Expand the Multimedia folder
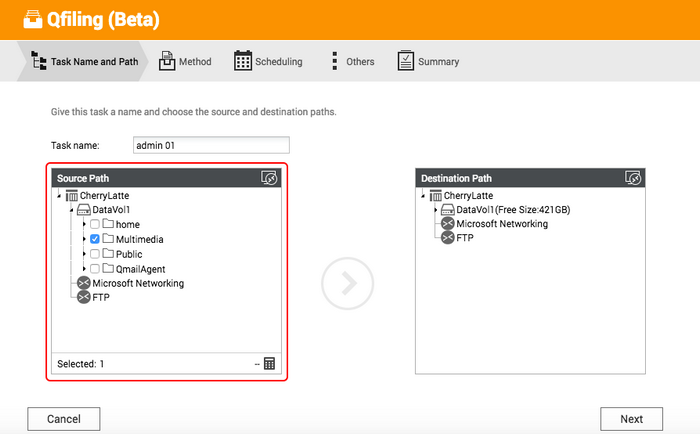The width and height of the screenshot is (700, 434). (x=84, y=239)
